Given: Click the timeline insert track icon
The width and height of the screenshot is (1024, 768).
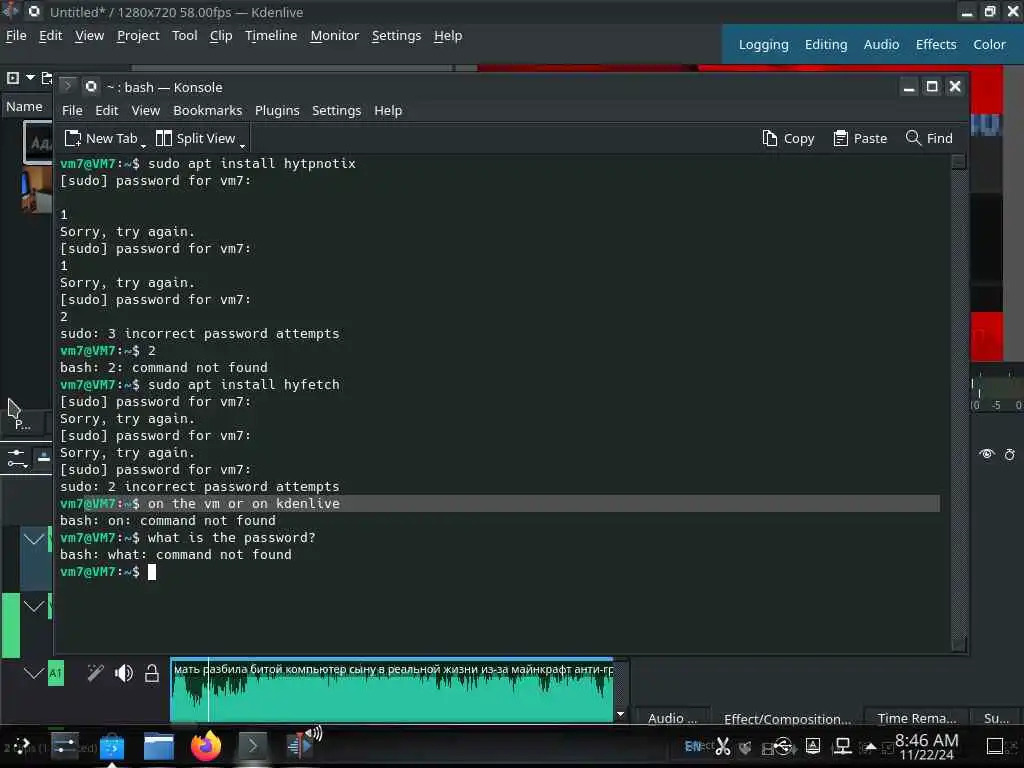Looking at the screenshot, I should (x=44, y=458).
